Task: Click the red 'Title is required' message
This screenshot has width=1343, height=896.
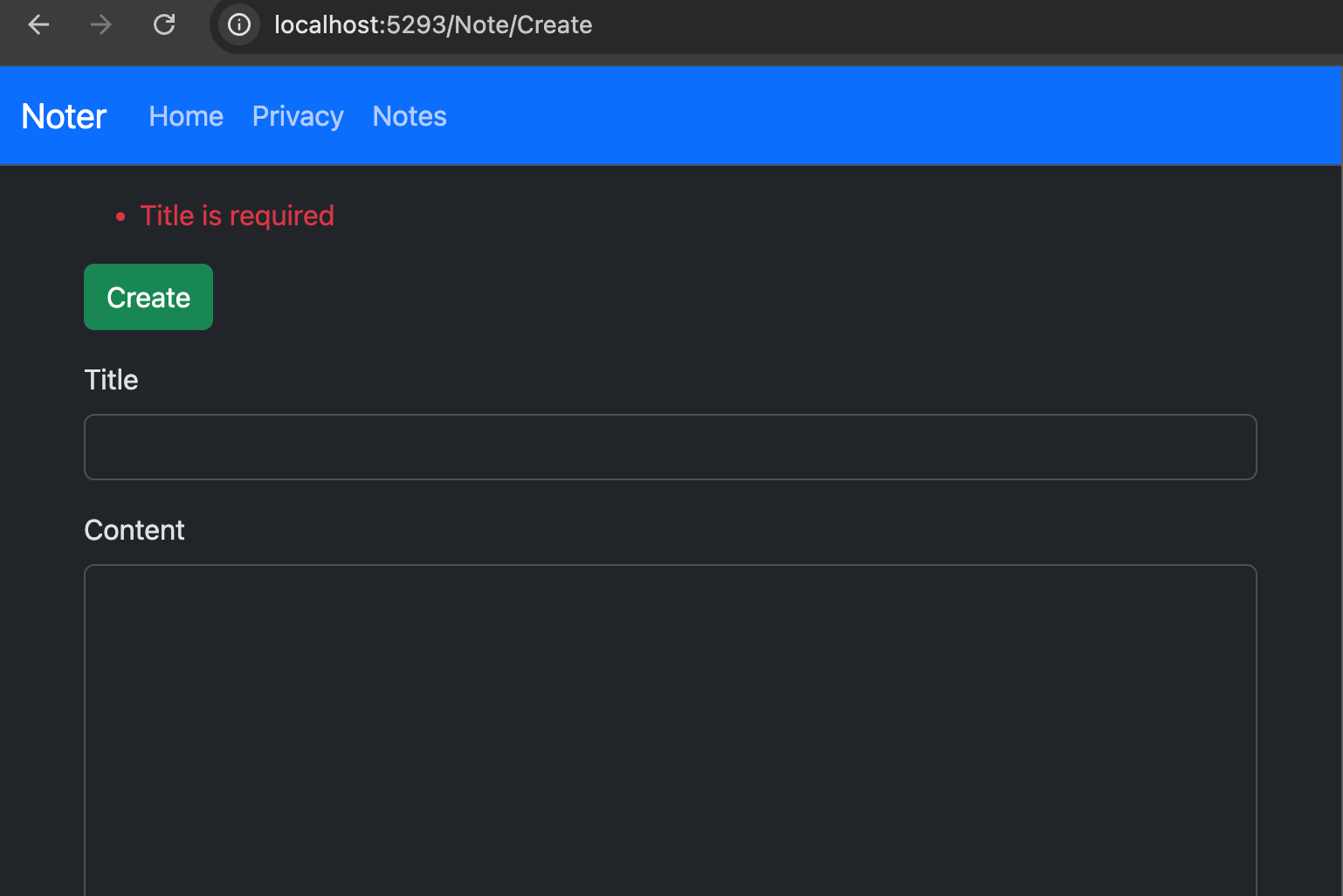Action: [238, 216]
